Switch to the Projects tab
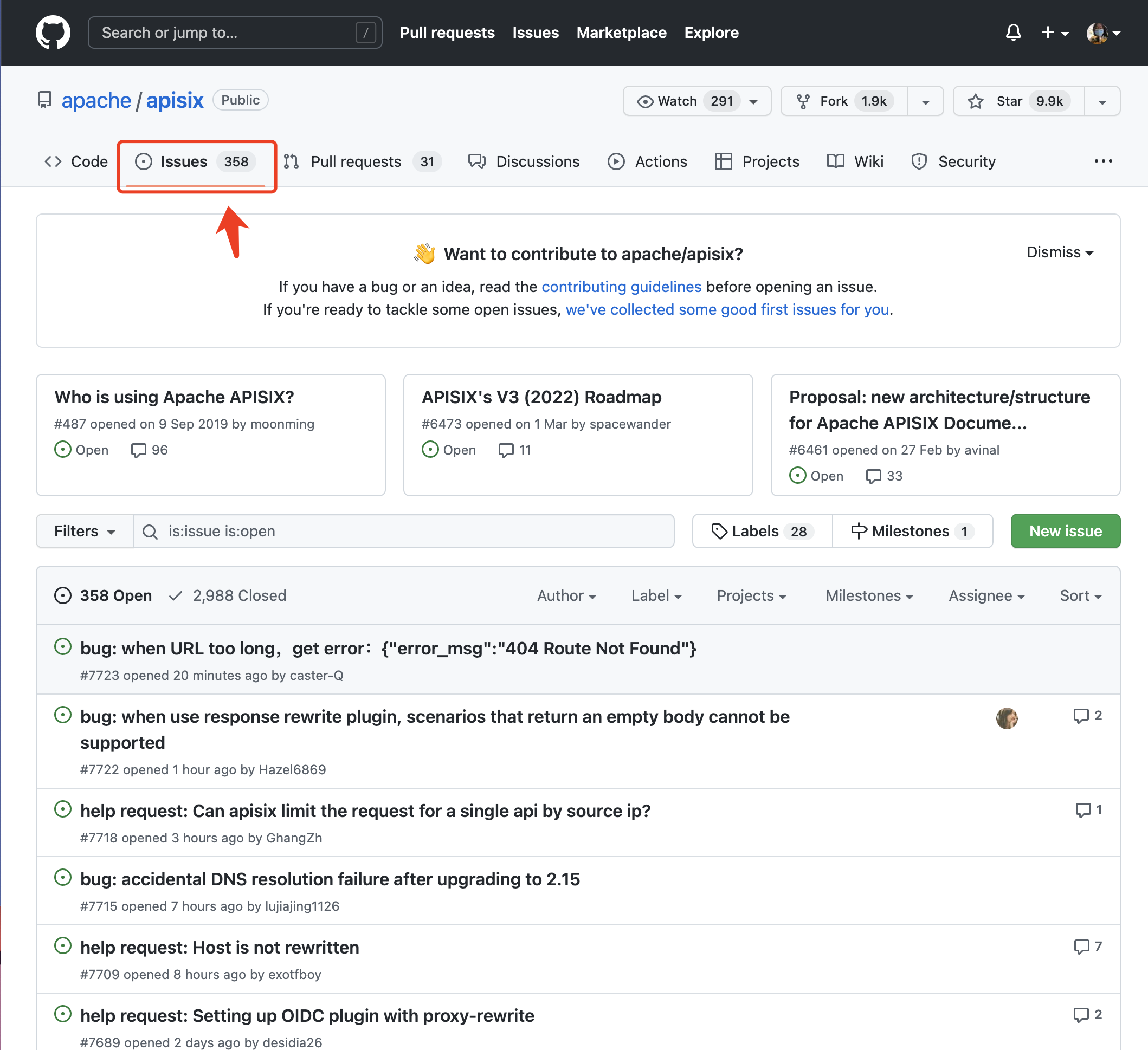1148x1050 pixels. (x=757, y=161)
